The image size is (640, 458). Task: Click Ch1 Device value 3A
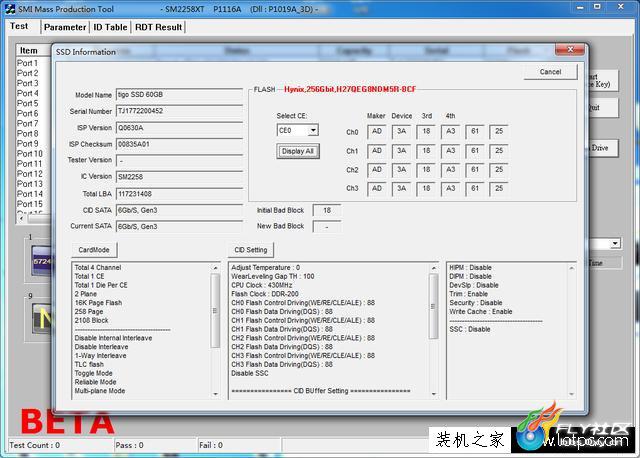tap(402, 151)
